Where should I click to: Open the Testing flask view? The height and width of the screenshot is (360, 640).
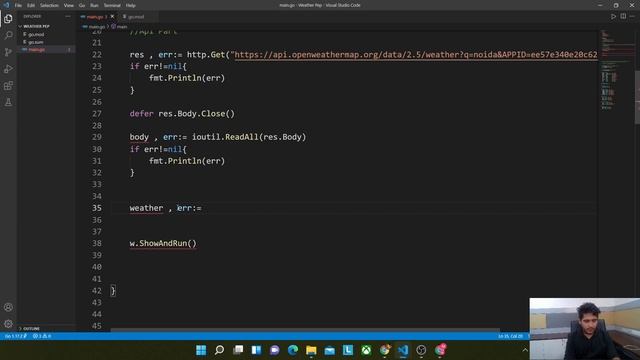tap(8, 102)
